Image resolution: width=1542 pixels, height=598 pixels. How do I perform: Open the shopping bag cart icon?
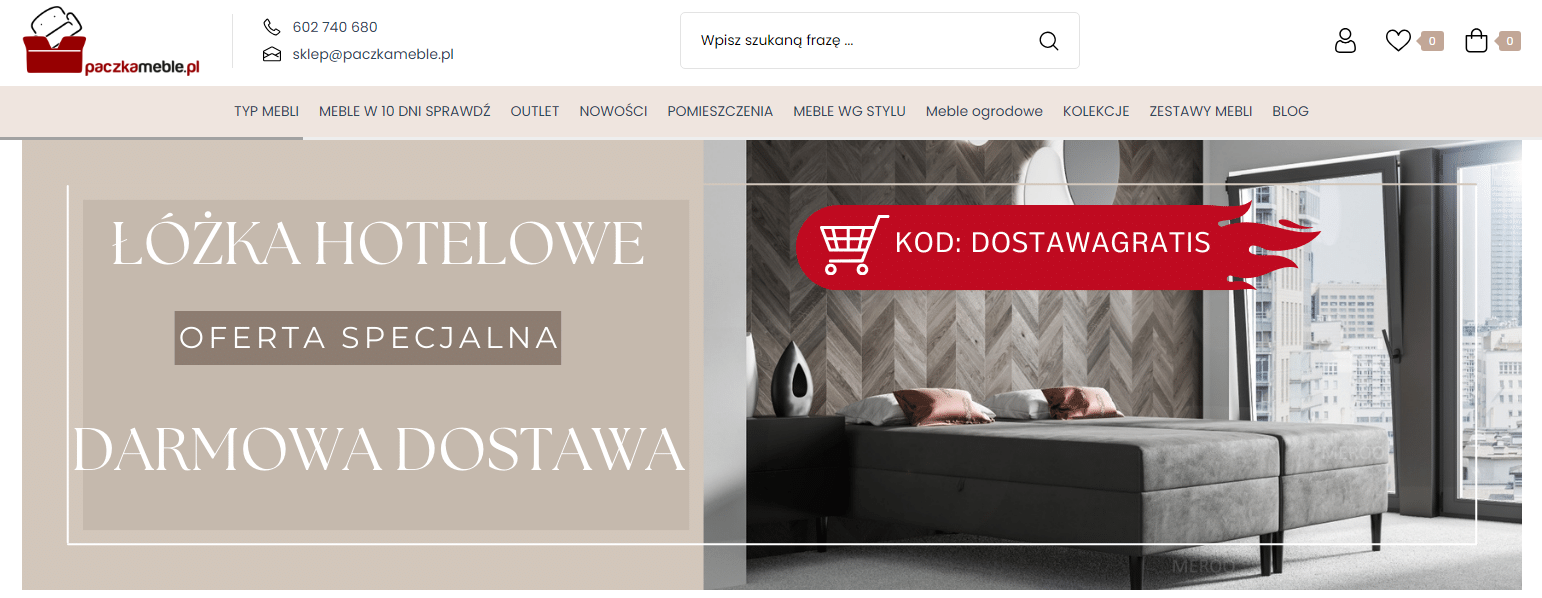pyautogui.click(x=1476, y=41)
